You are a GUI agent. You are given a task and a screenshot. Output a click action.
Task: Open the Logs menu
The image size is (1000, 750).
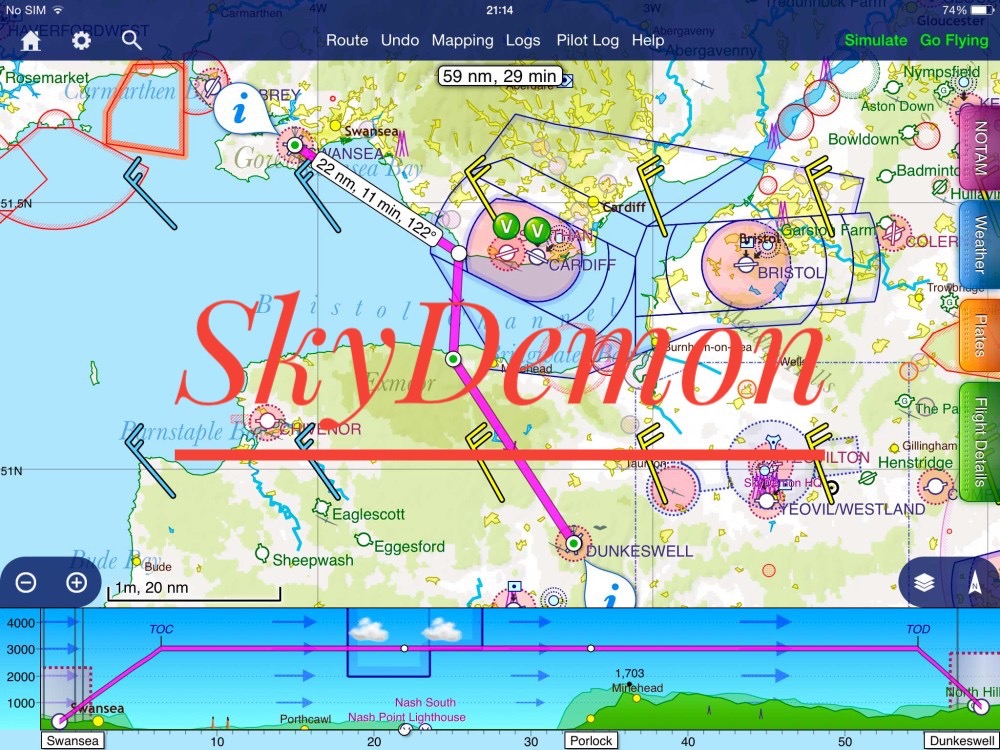523,40
